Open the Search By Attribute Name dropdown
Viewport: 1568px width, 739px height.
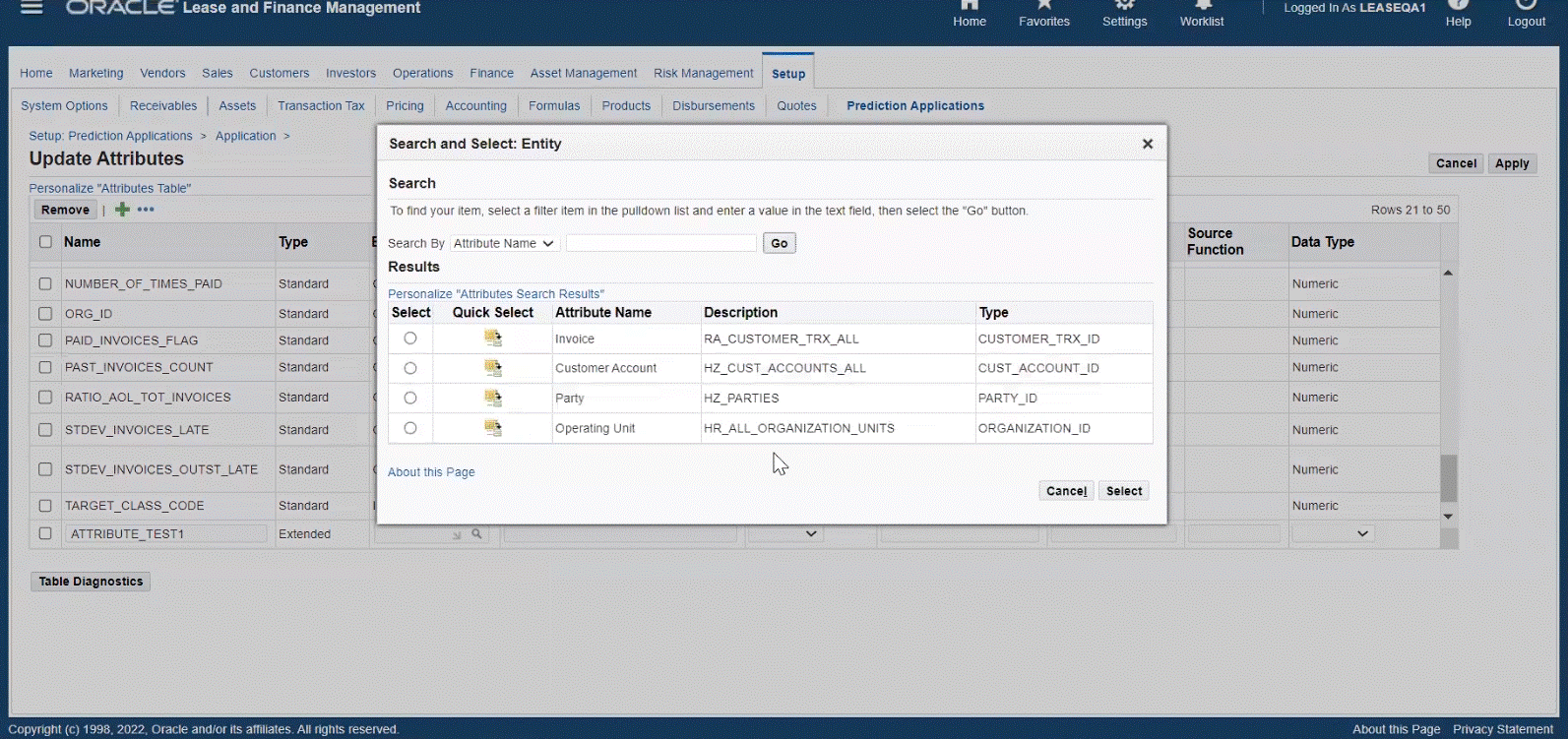(504, 243)
